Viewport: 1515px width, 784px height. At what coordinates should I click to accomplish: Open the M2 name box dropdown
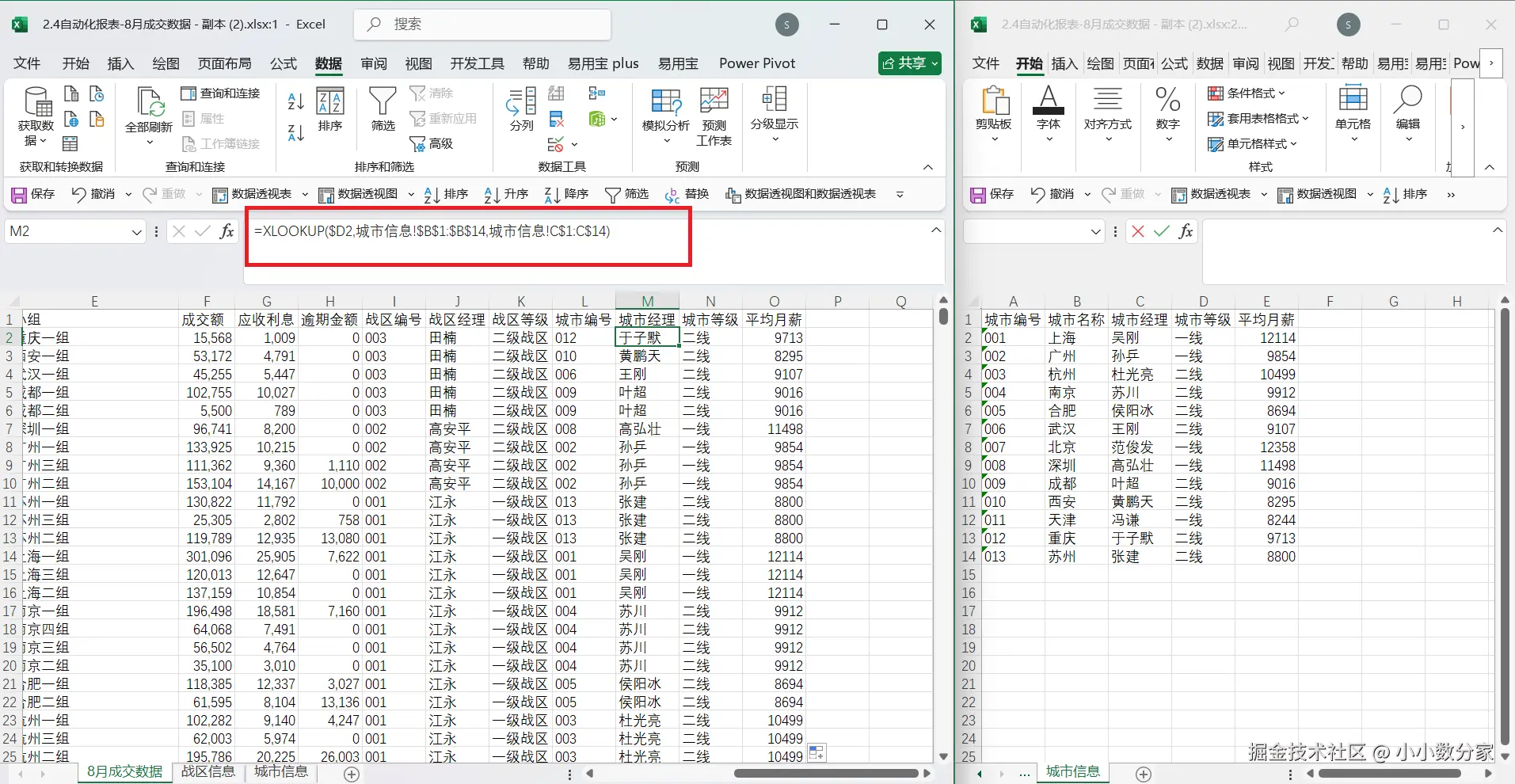point(136,231)
